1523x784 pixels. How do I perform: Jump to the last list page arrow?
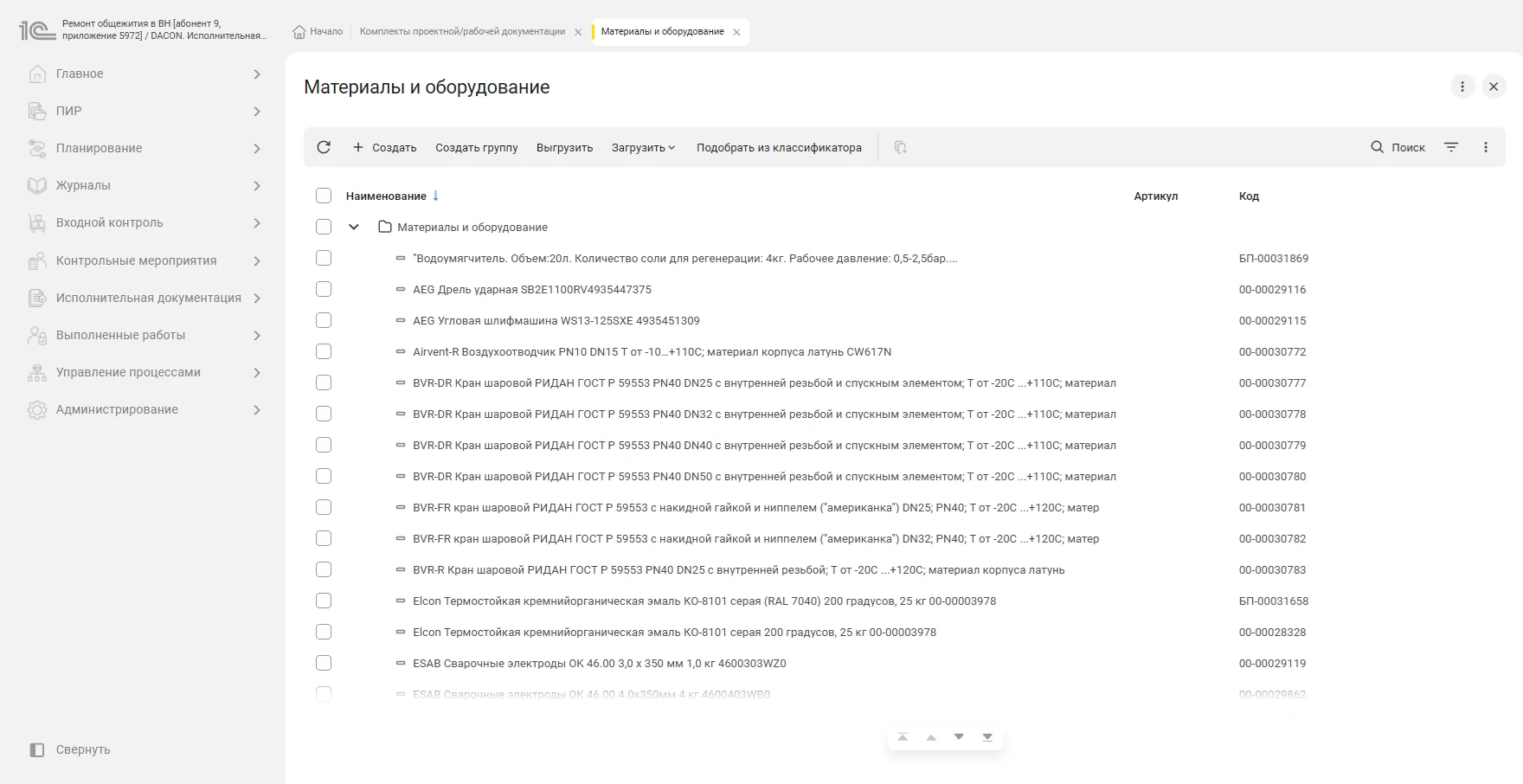point(987,737)
